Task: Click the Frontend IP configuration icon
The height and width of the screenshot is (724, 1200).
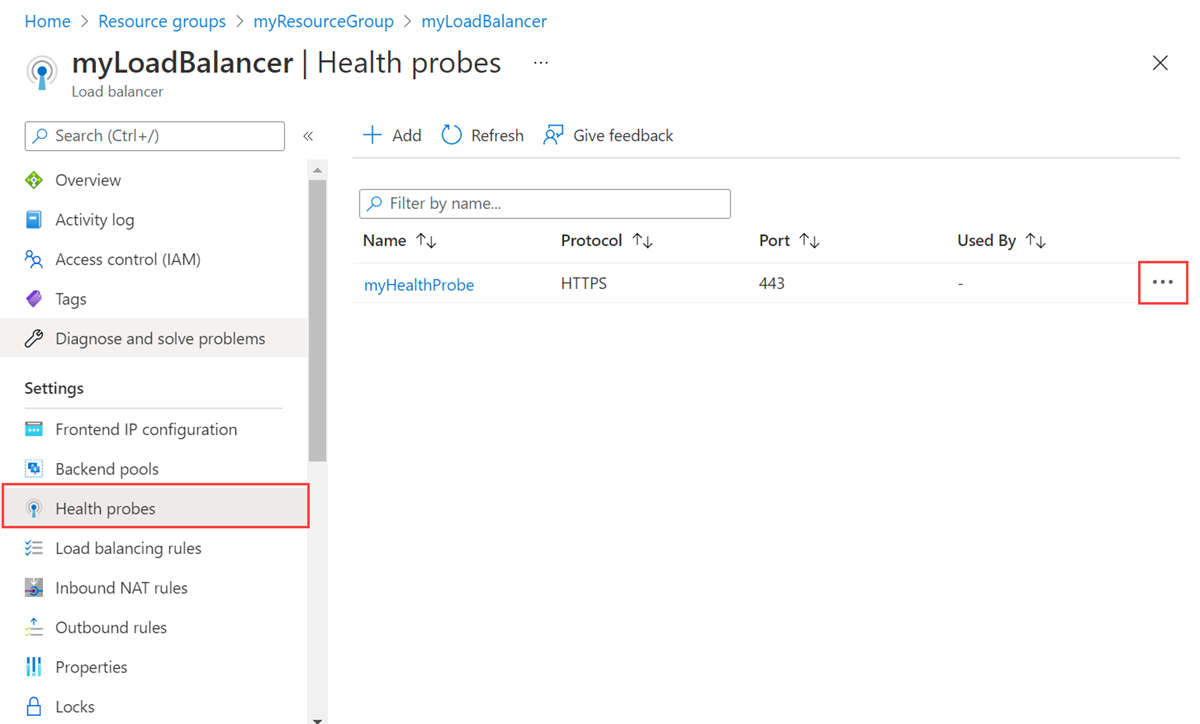Action: pos(34,430)
